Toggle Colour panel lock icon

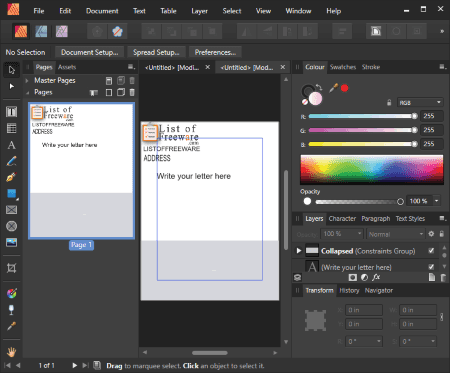pyautogui.click(x=389, y=103)
